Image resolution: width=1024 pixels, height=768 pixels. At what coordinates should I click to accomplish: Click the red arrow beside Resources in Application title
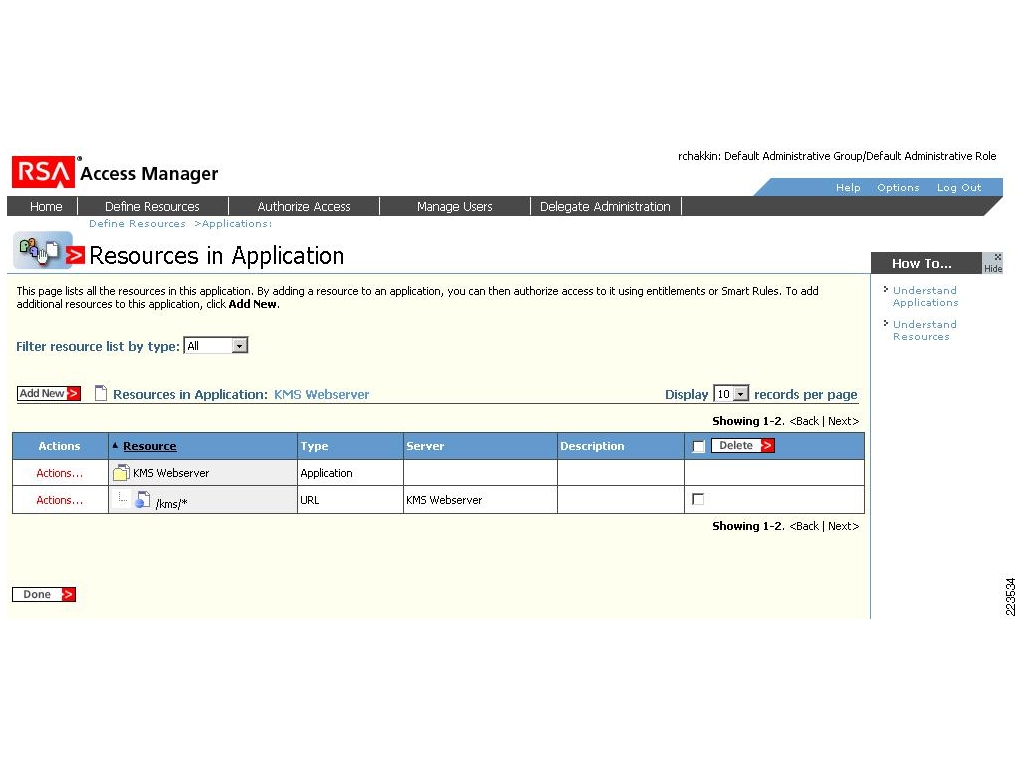[x=76, y=255]
